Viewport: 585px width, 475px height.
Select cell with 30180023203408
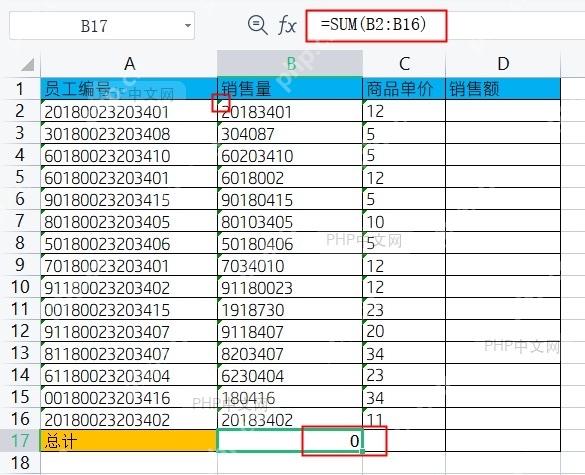click(129, 132)
